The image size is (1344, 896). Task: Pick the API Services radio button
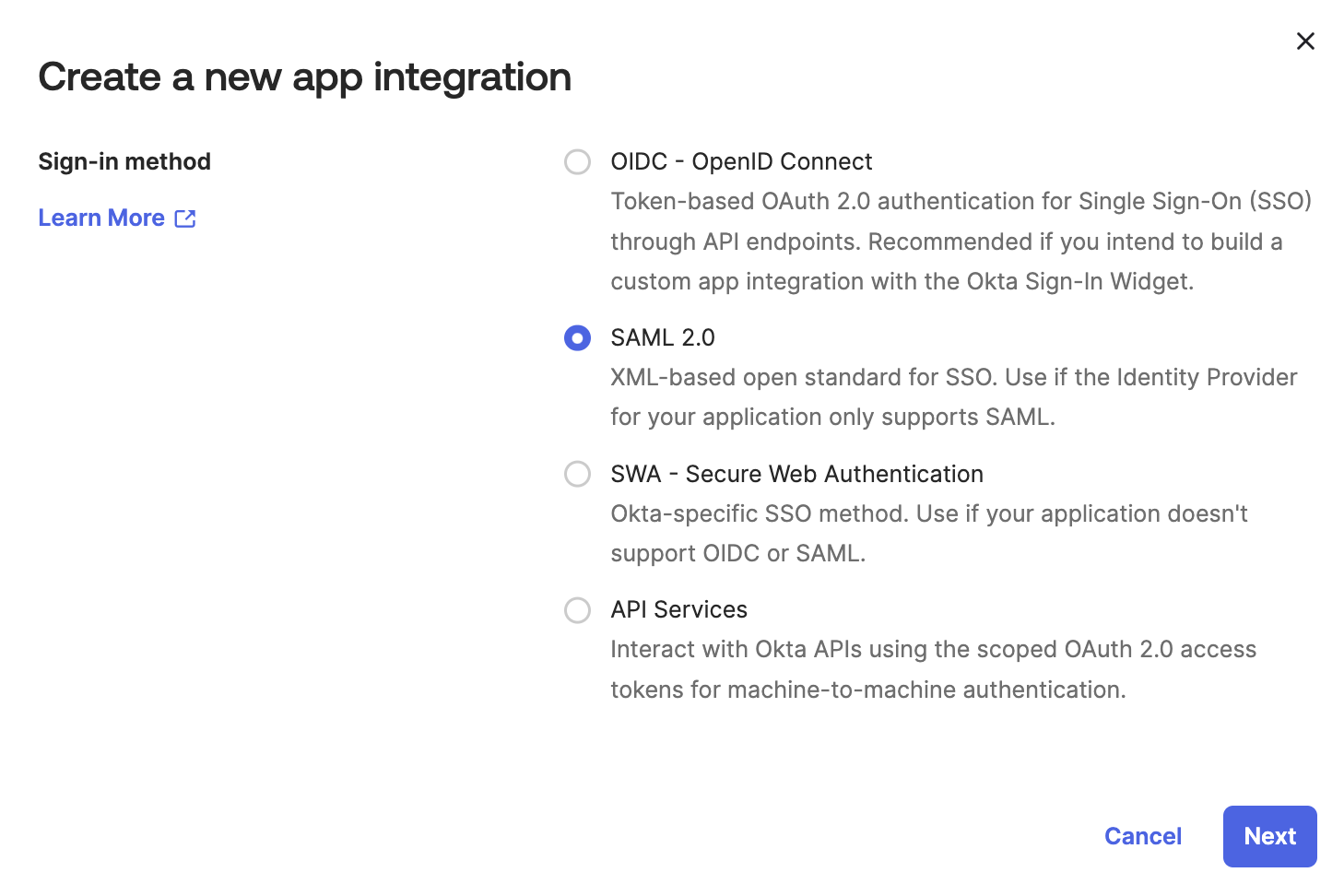point(577,610)
